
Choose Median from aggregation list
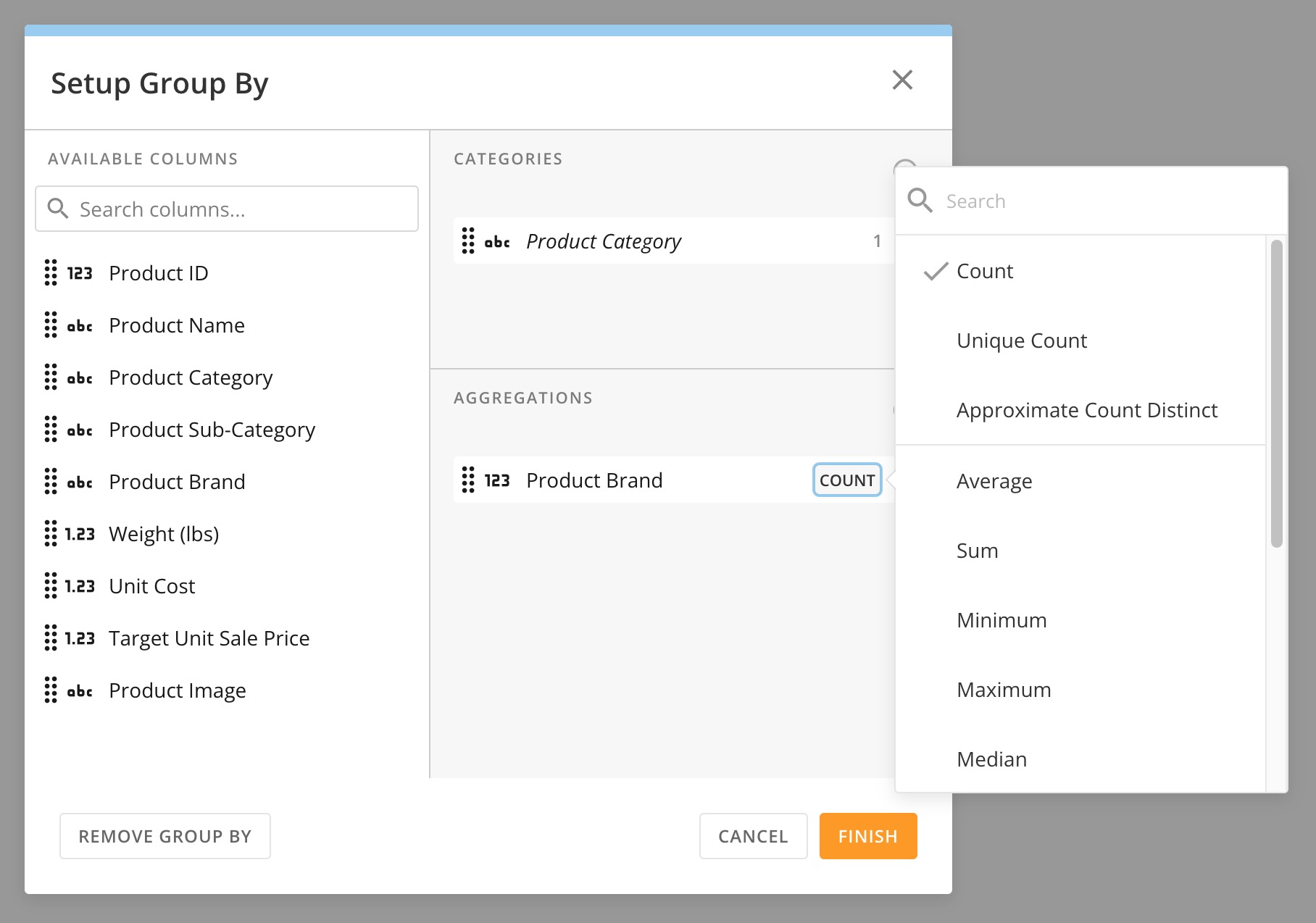pyautogui.click(x=991, y=759)
